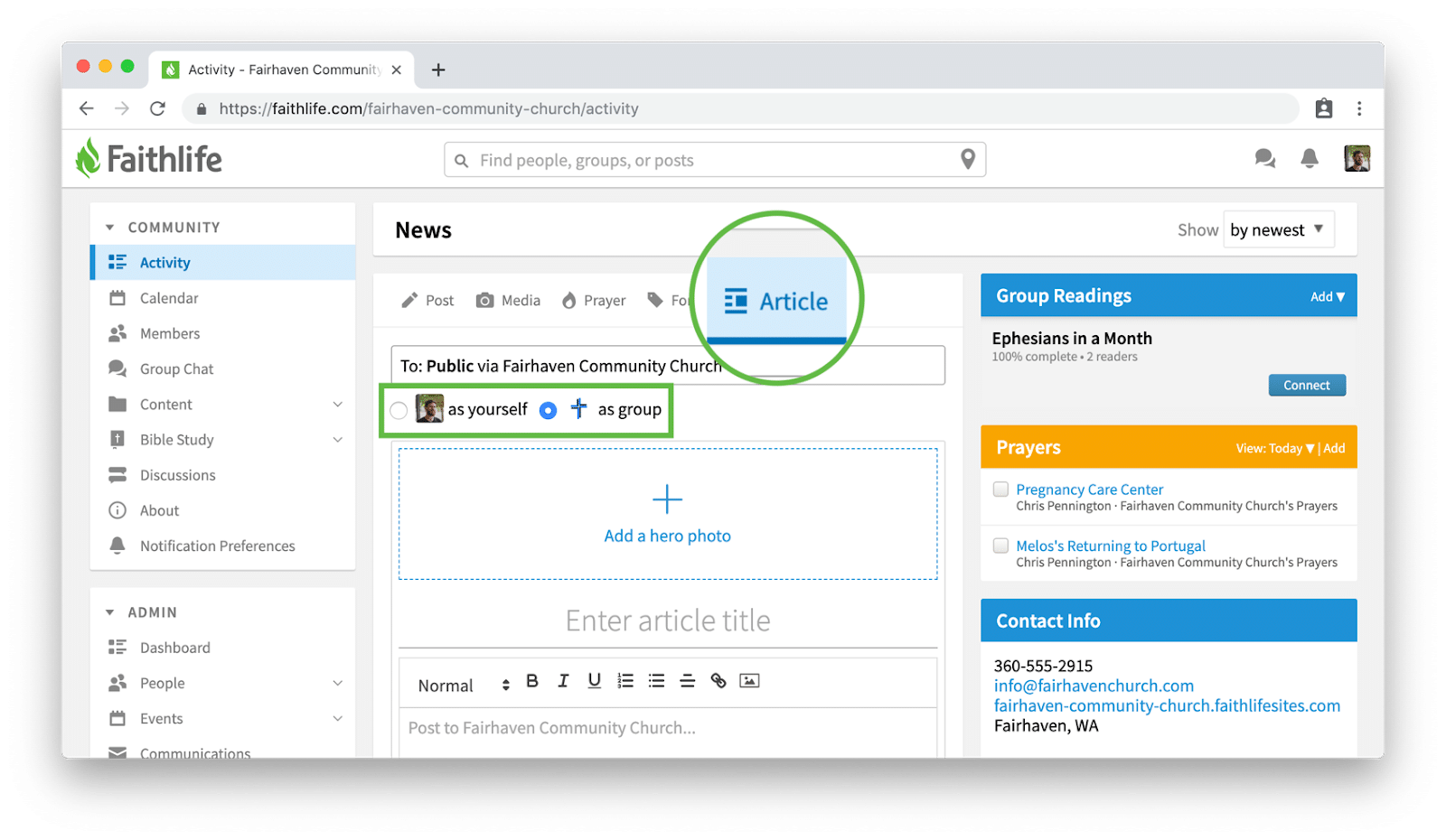The width and height of the screenshot is (1446, 840).
Task: Toggle bold formatting in article editor
Action: 532,681
